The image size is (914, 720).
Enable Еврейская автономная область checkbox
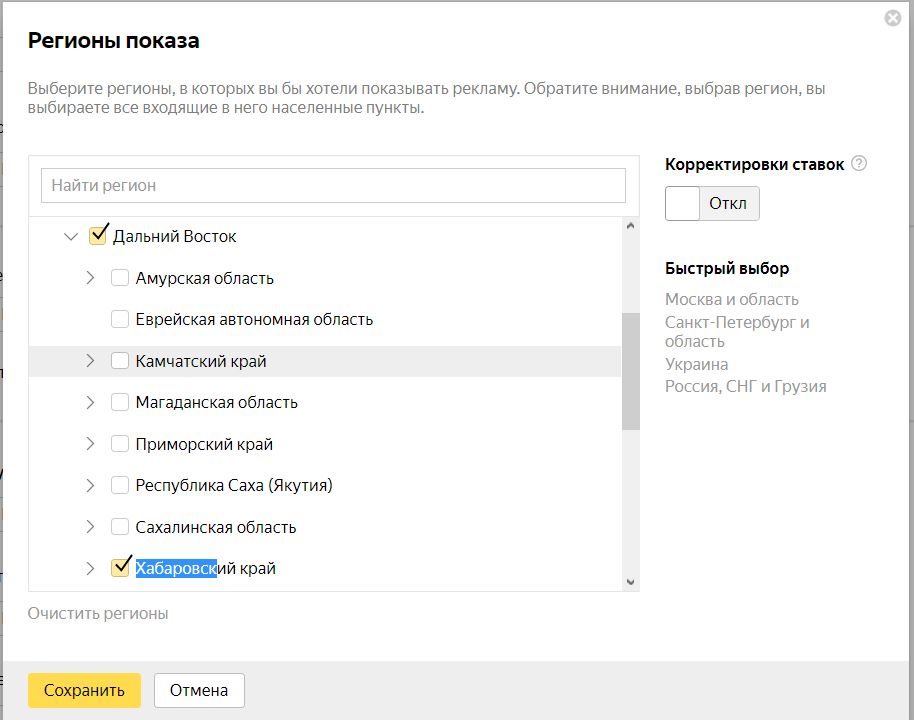tap(120, 320)
